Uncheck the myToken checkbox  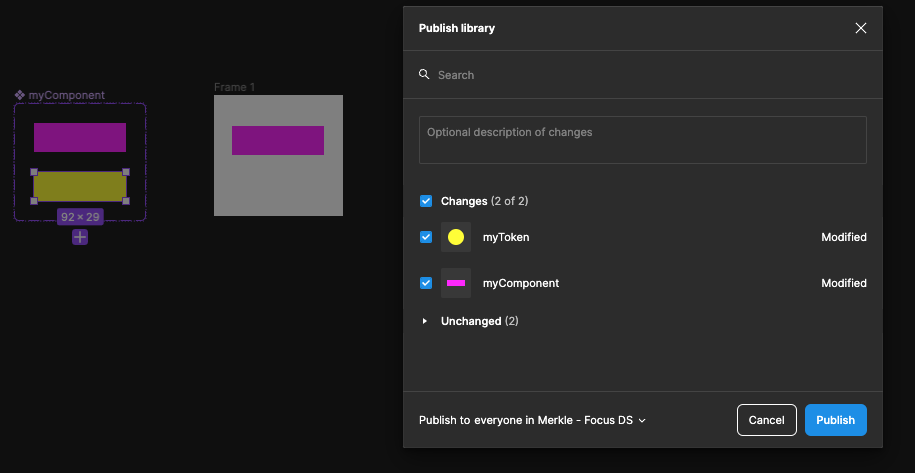[x=426, y=237]
